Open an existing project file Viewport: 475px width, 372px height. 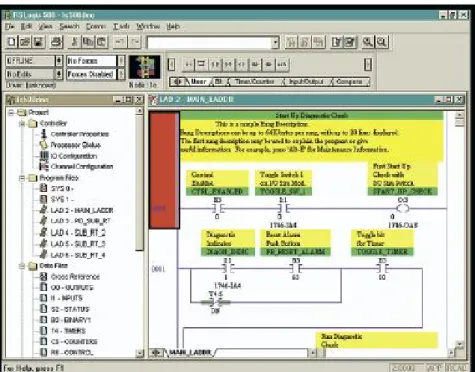pos(25,42)
